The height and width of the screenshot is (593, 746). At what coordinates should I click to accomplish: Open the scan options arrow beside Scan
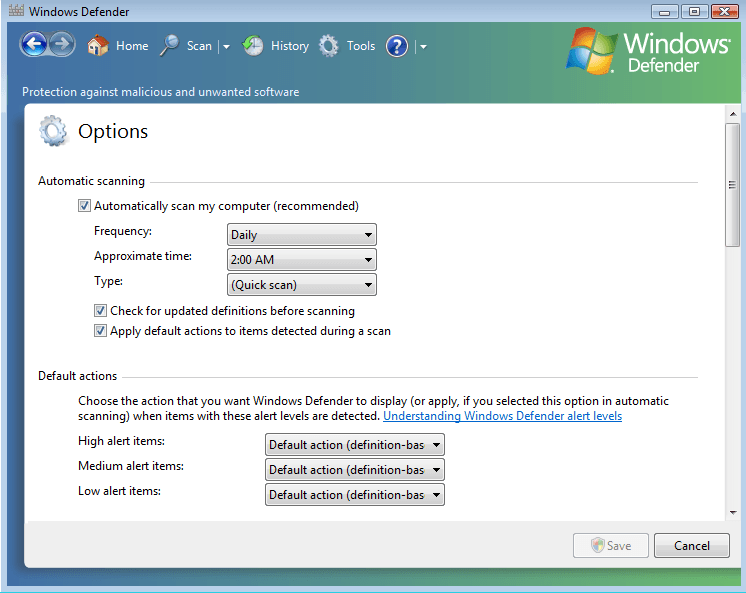click(226, 46)
